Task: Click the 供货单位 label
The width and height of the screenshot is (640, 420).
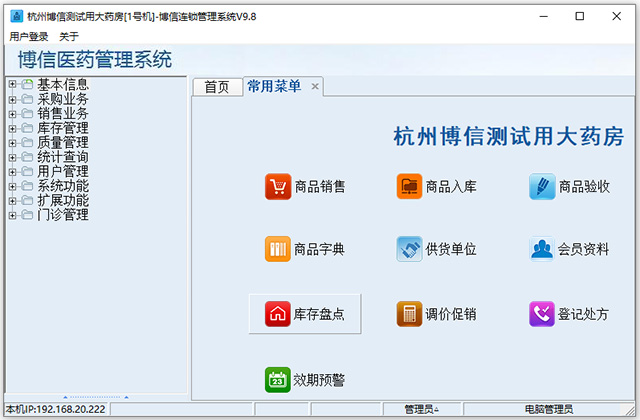Action: [x=451, y=249]
